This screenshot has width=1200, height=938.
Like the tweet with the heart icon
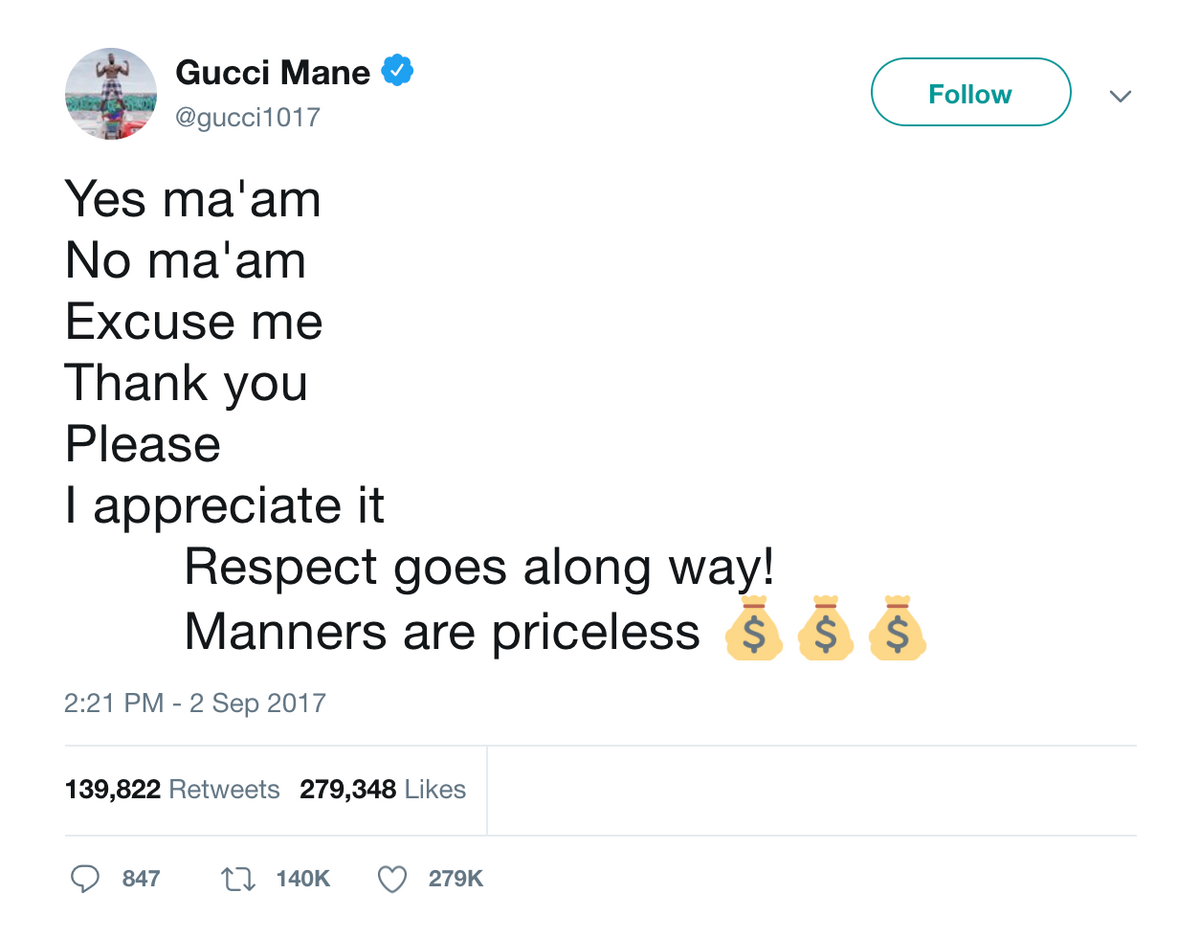pyautogui.click(x=393, y=879)
